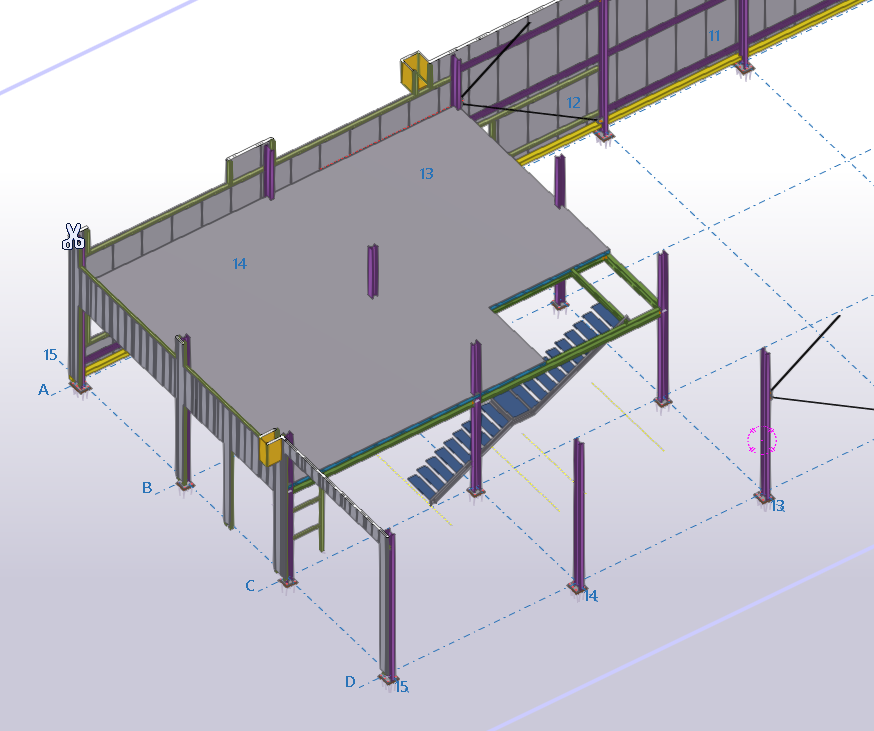
Task: Select grid label 12
Action: (x=573, y=103)
